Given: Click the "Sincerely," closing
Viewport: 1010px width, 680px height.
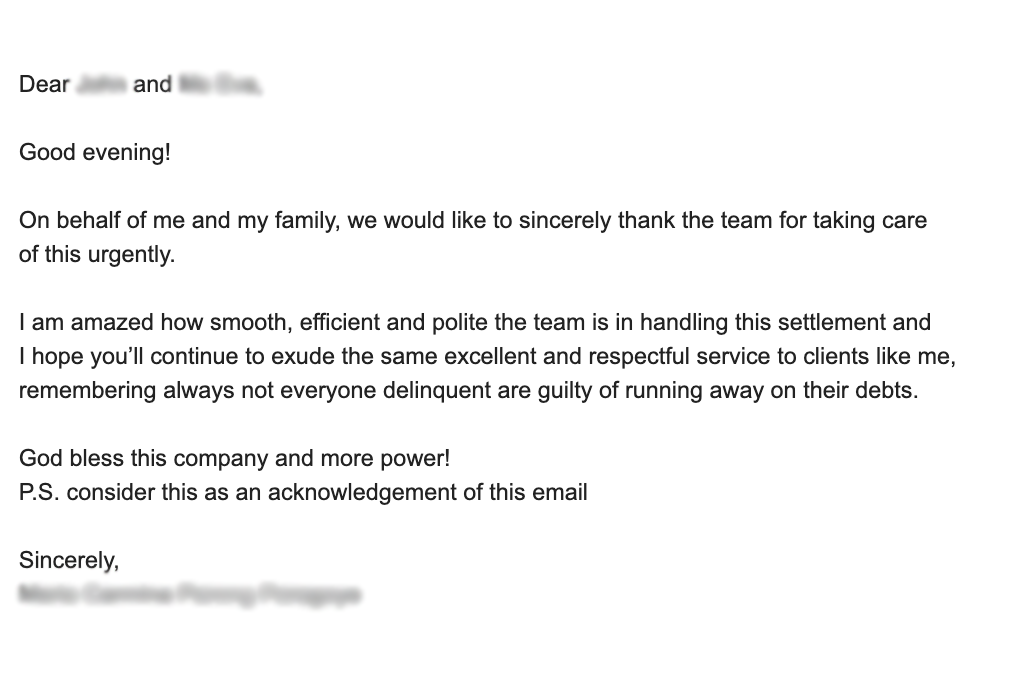Looking at the screenshot, I should tap(69, 560).
